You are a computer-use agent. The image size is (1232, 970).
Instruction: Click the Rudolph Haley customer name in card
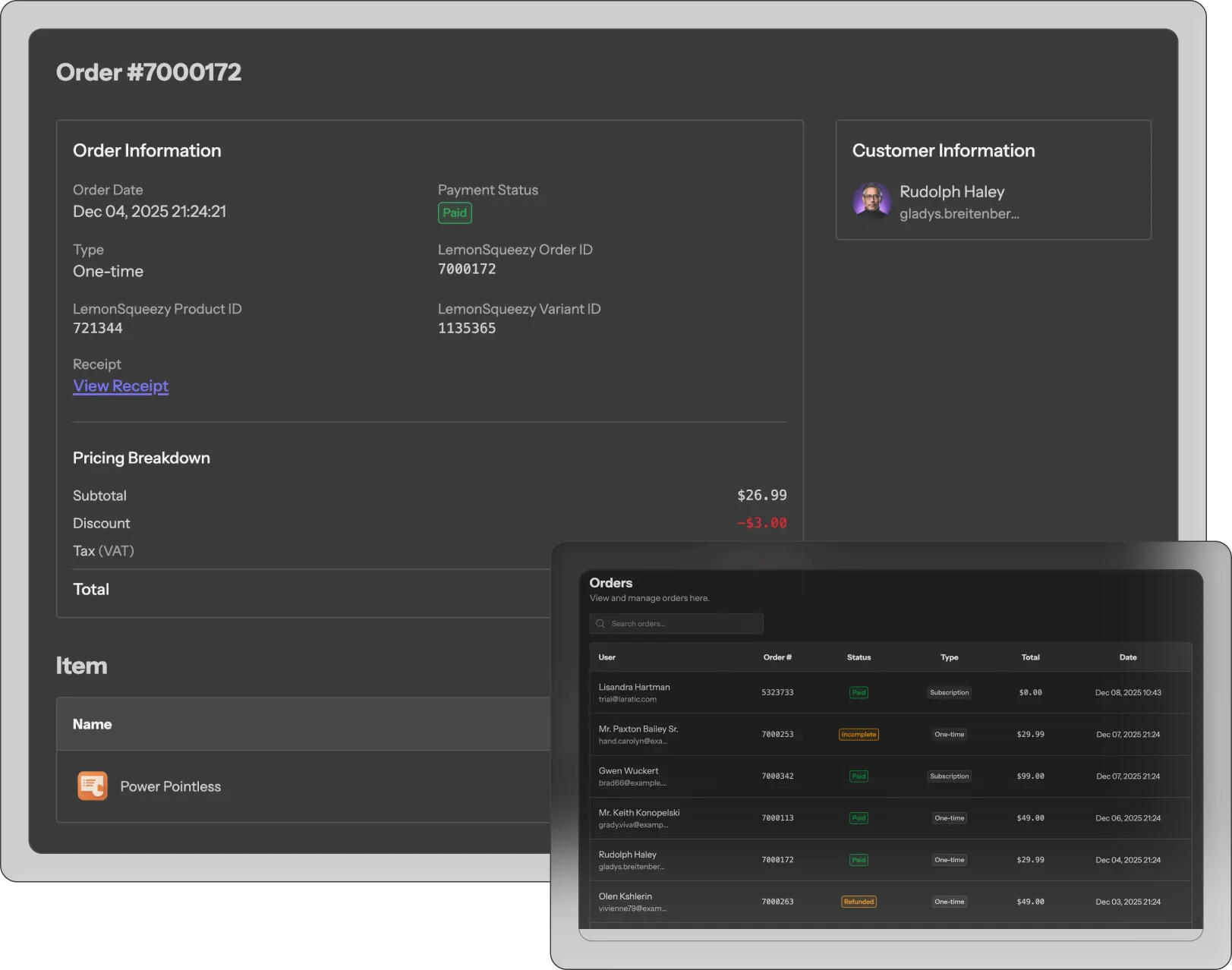952,192
